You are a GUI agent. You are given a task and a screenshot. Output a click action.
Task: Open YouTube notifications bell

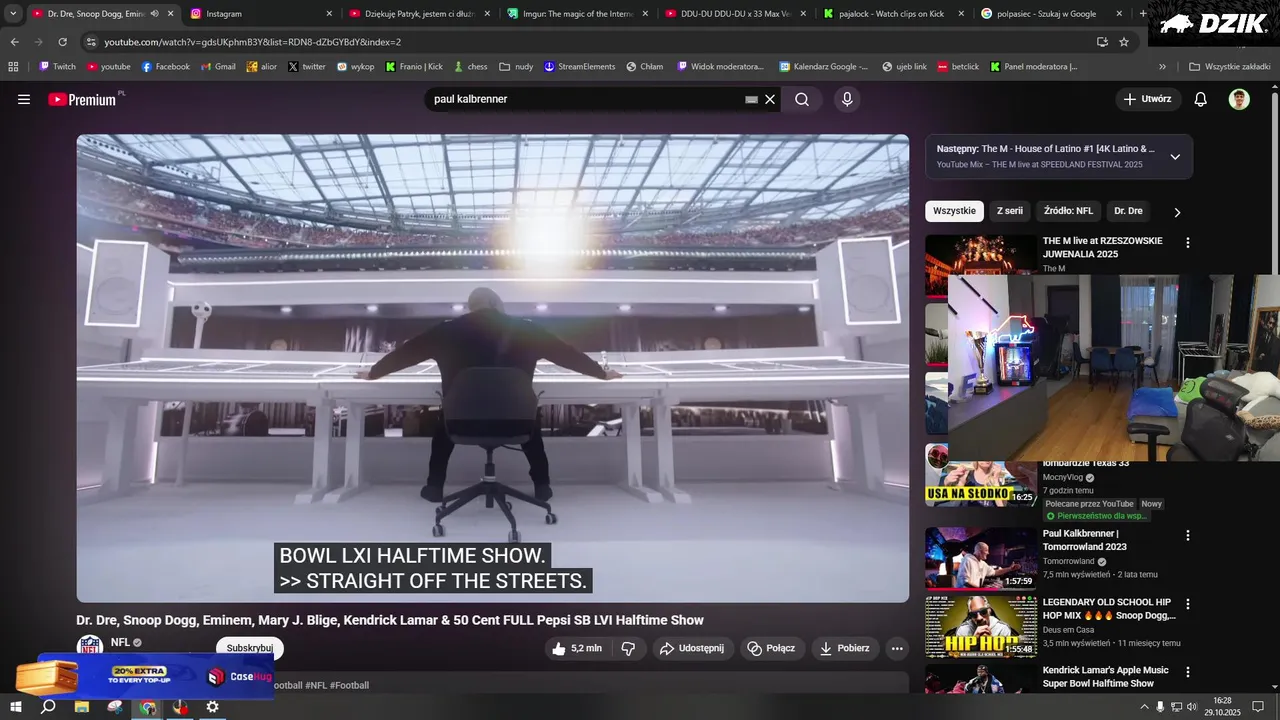tap(1201, 99)
